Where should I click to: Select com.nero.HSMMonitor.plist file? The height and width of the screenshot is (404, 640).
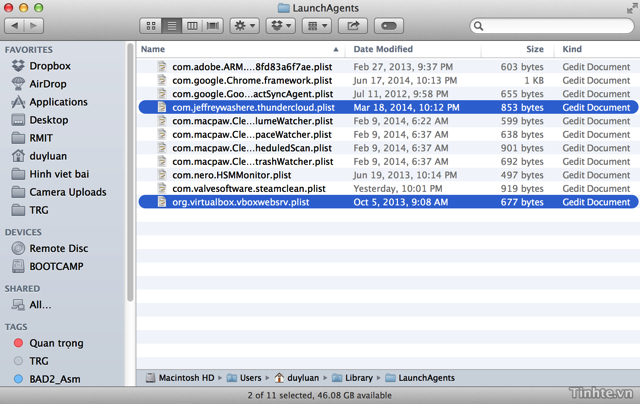(388, 175)
